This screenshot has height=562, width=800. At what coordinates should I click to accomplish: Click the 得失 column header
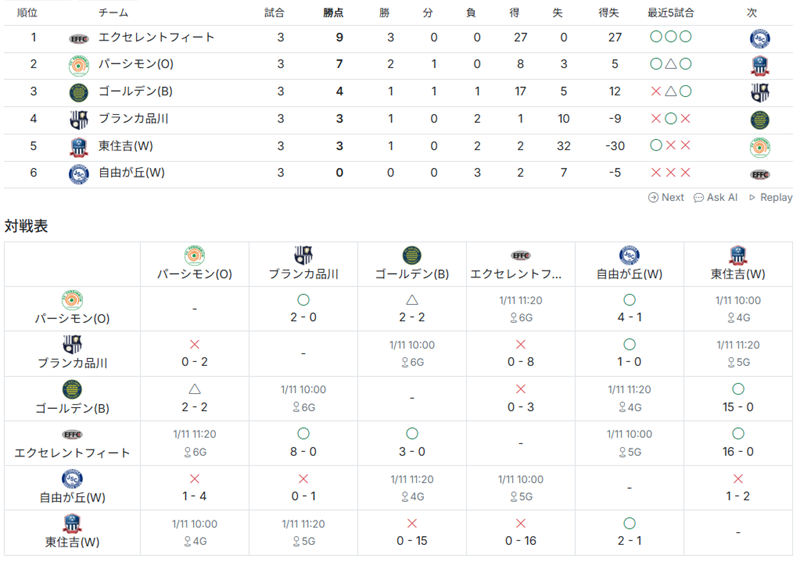(608, 13)
